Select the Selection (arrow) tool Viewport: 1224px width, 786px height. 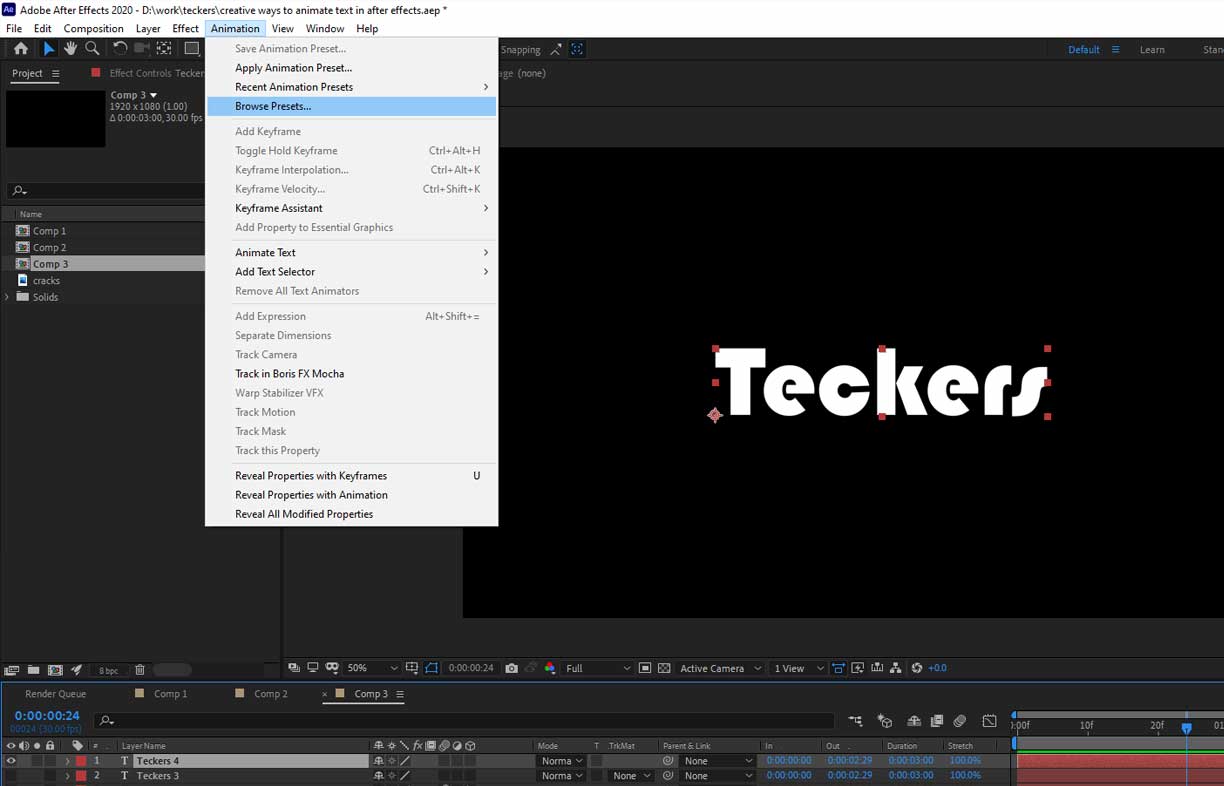point(48,48)
